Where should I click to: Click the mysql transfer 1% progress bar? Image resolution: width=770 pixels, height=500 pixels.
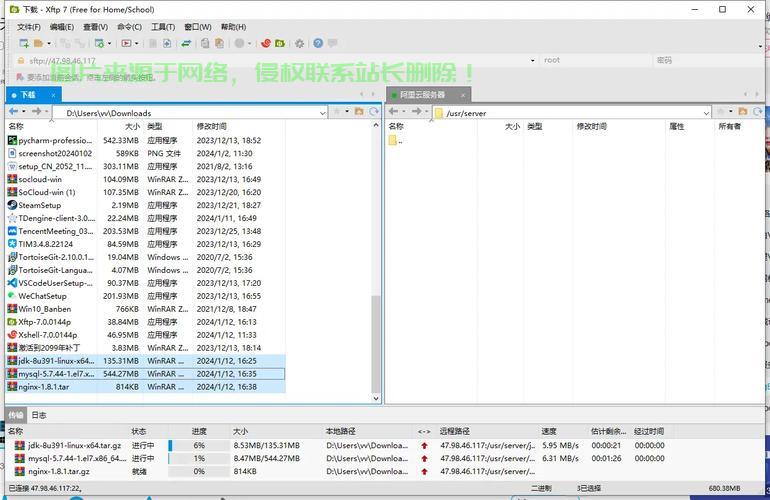point(198,458)
